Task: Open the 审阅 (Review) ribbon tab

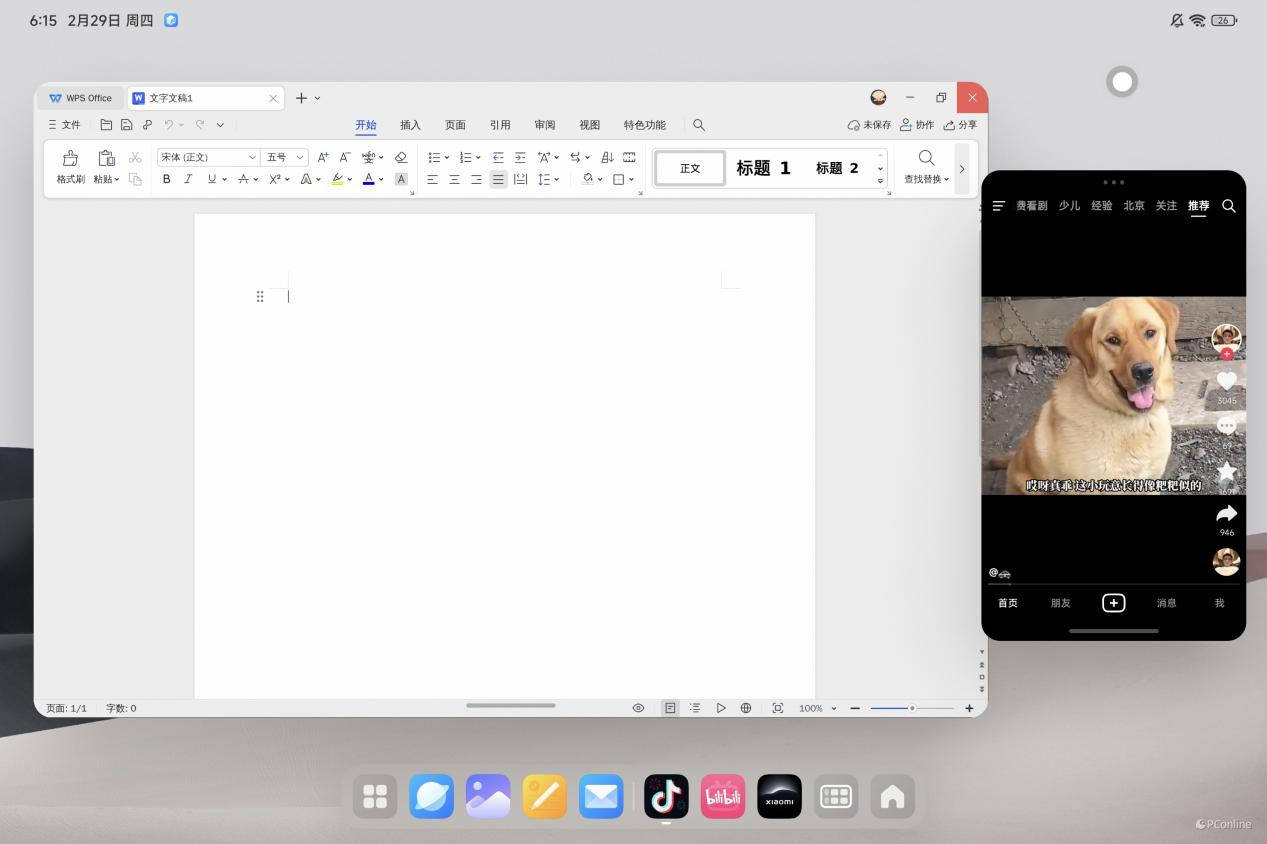Action: [544, 125]
